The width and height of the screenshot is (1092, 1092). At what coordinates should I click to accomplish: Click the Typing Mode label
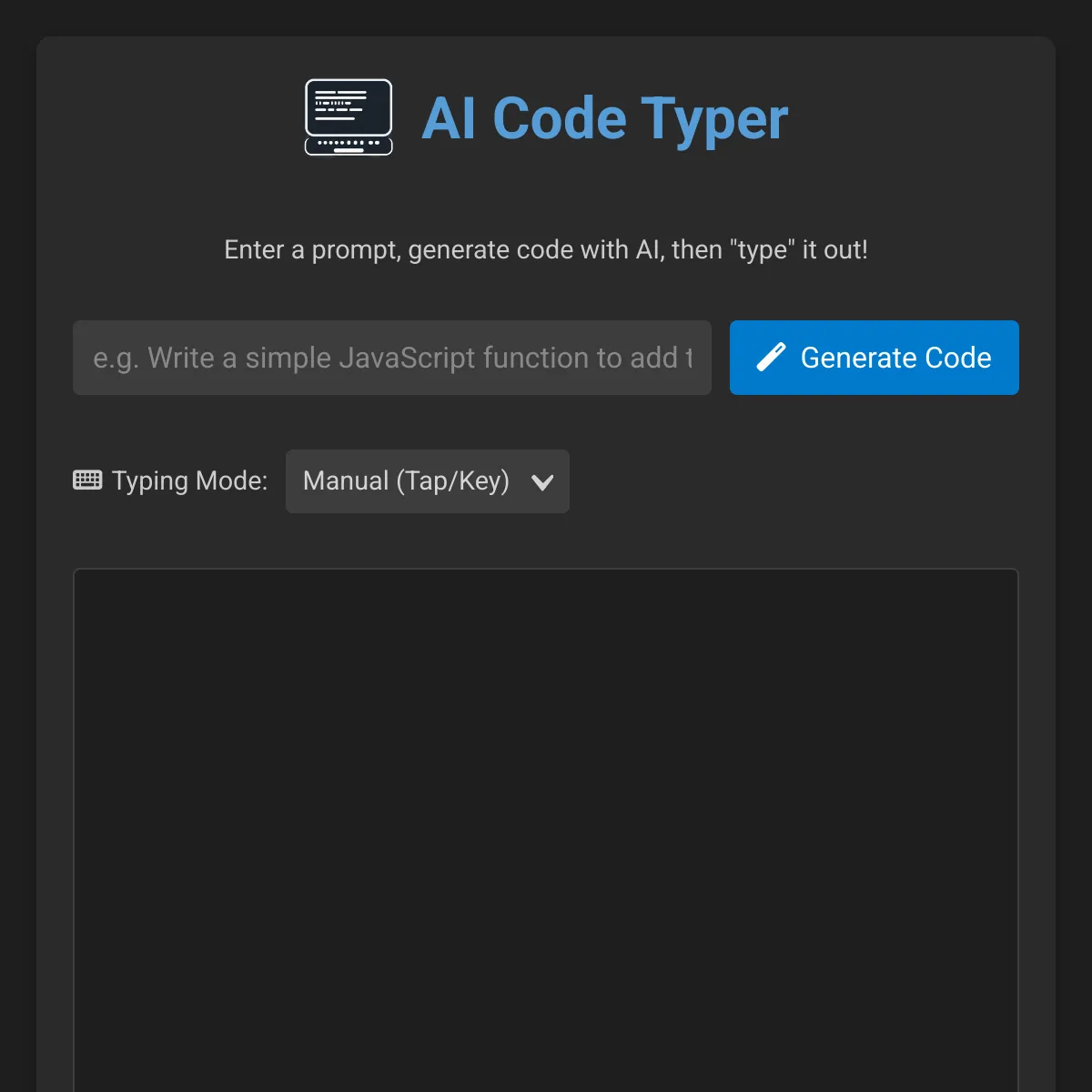tap(189, 480)
